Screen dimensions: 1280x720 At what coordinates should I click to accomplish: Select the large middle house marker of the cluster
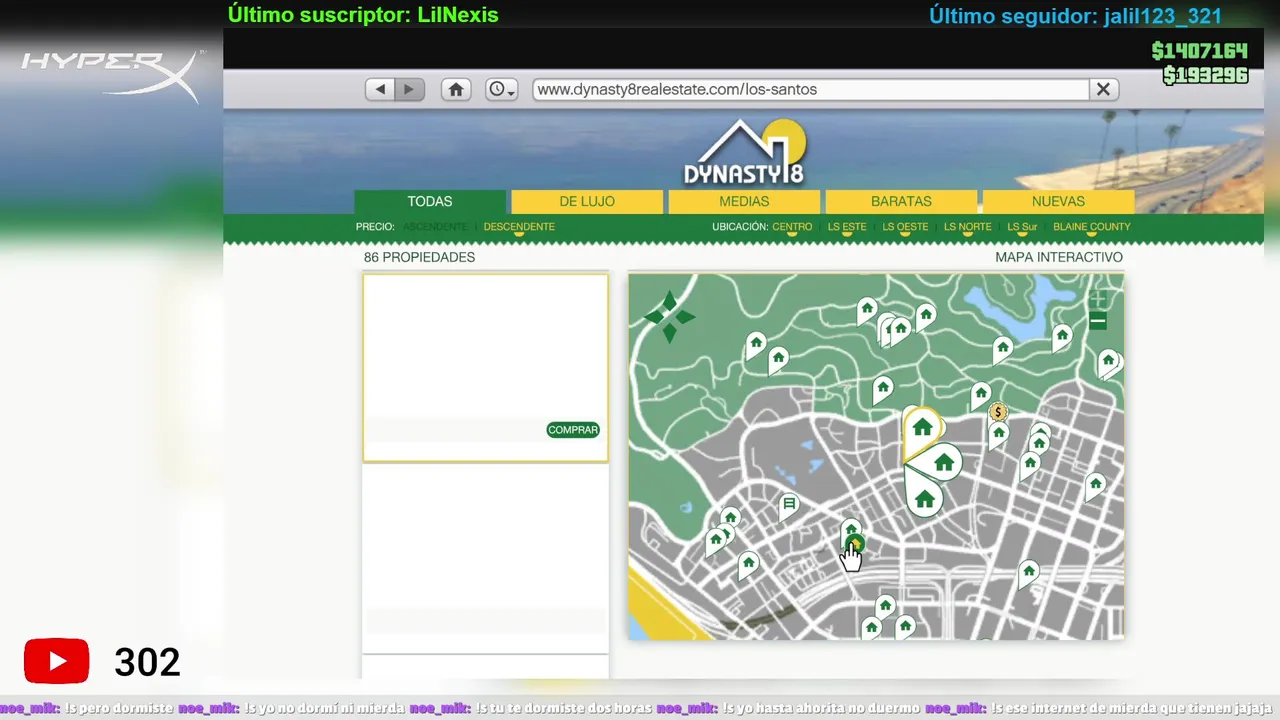coord(942,463)
